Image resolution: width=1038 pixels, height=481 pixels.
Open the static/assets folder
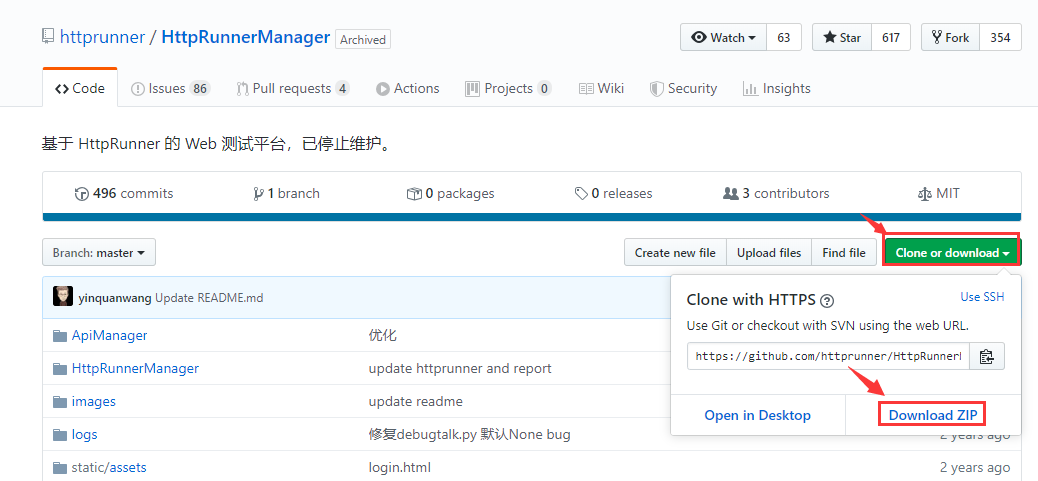click(109, 468)
